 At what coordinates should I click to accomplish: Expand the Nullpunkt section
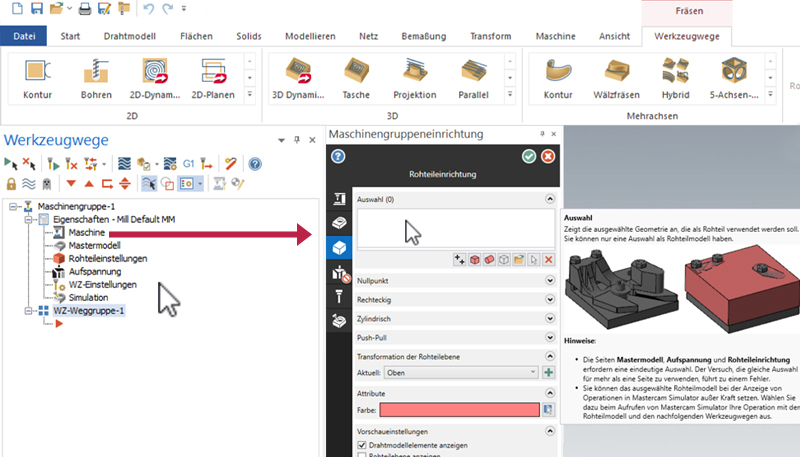click(x=549, y=282)
